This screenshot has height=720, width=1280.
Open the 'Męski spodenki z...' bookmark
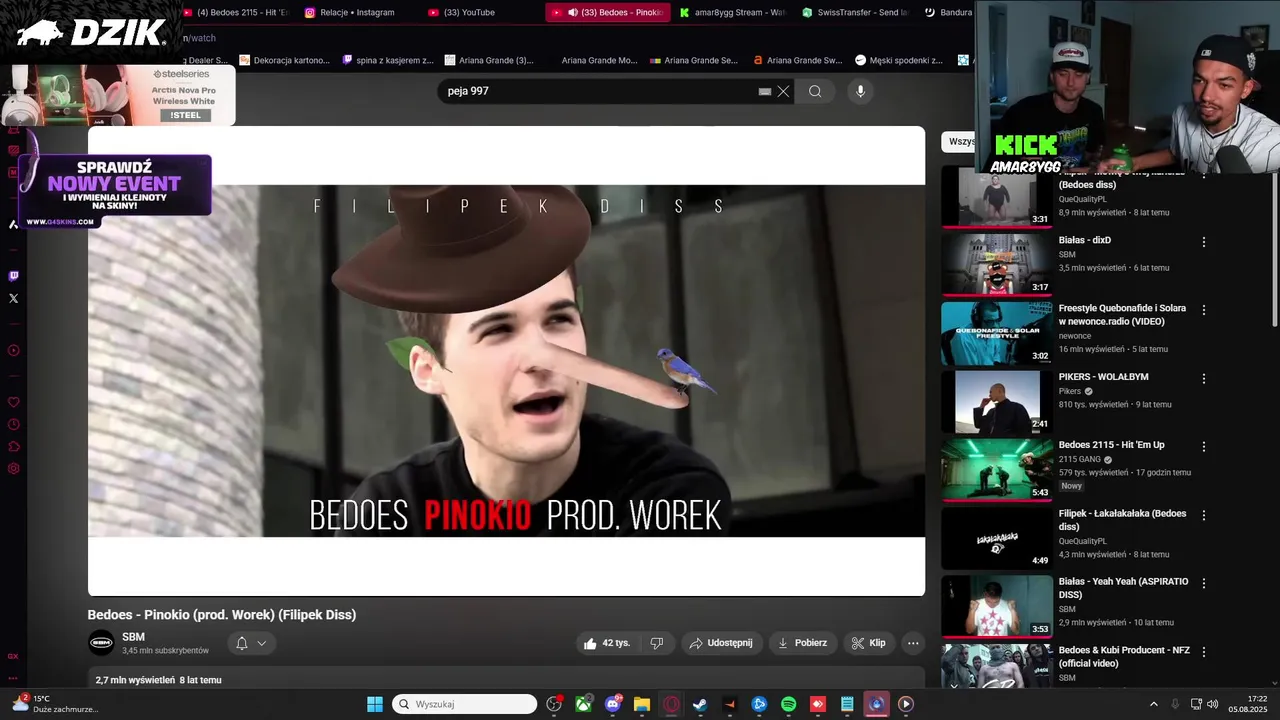(899, 60)
